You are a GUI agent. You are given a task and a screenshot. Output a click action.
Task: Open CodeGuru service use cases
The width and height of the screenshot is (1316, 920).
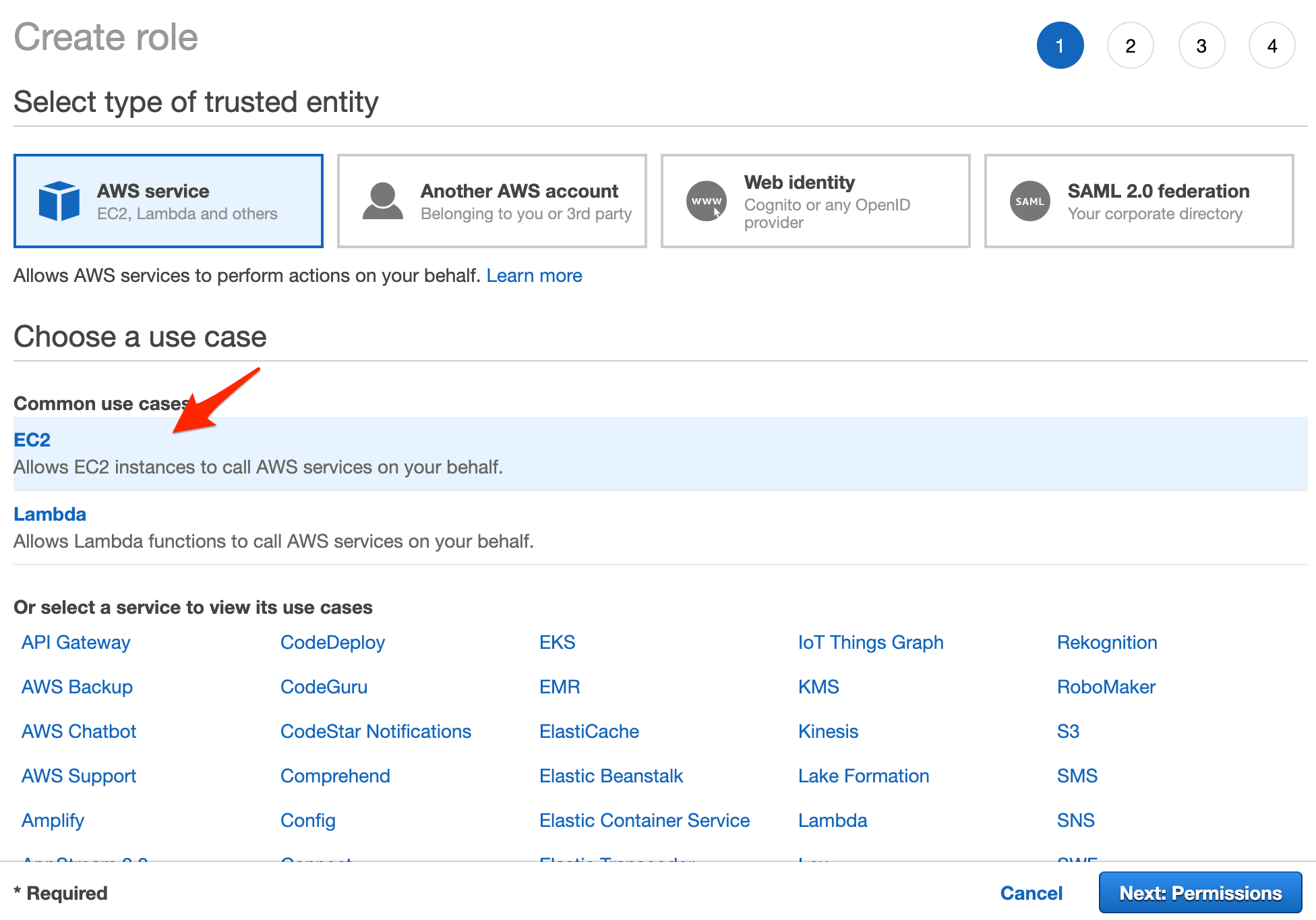(324, 687)
